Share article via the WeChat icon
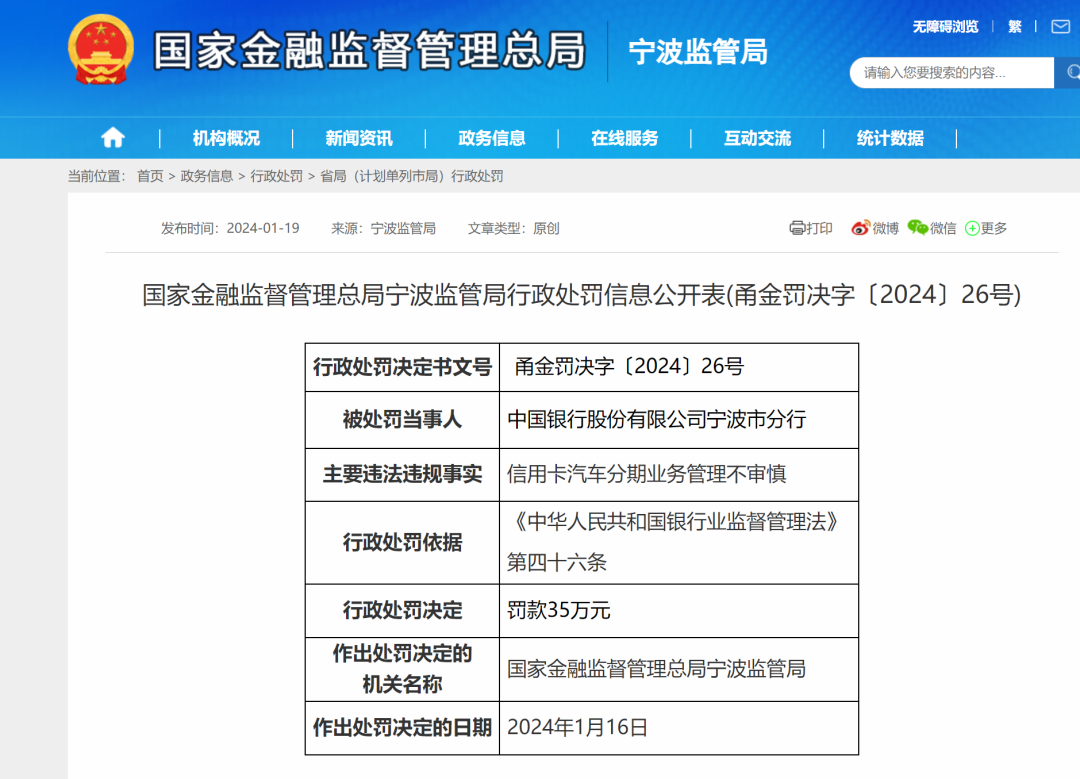This screenshot has width=1080, height=779. 918,228
